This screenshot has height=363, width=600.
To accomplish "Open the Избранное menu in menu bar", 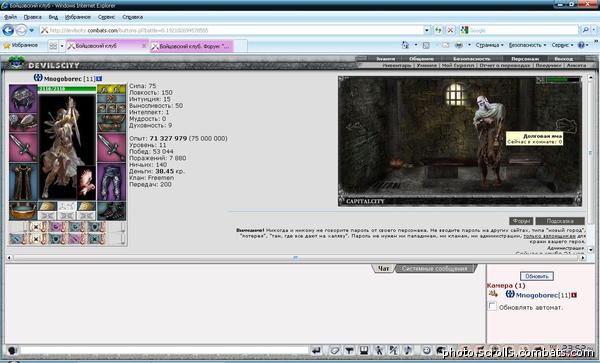I will coord(78,17).
